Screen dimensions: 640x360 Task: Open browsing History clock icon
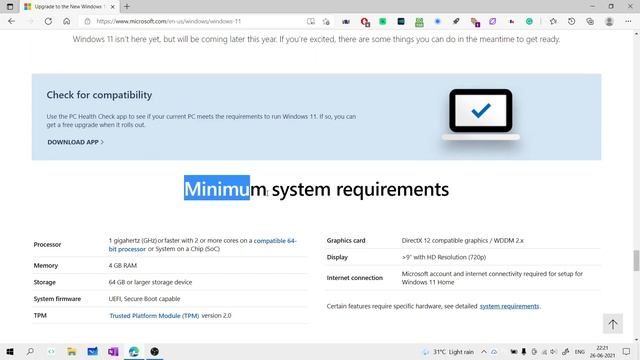[571, 21]
